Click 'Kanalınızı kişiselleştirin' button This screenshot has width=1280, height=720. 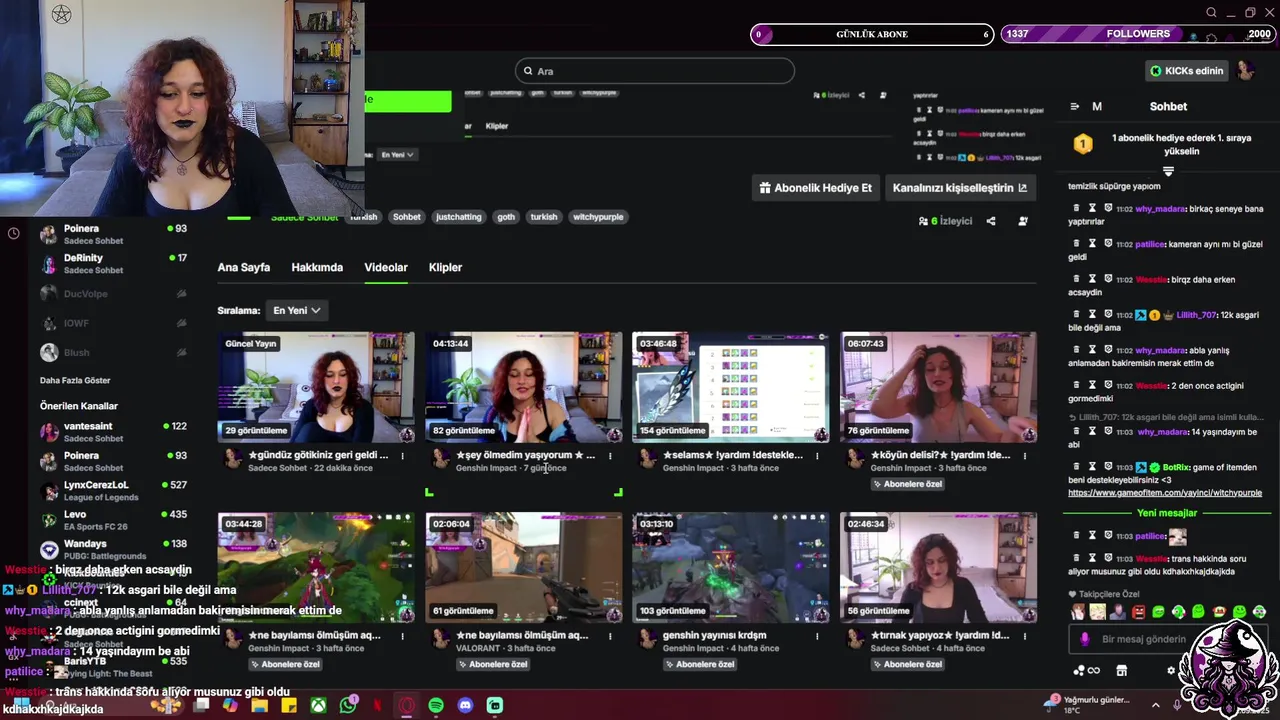click(960, 188)
